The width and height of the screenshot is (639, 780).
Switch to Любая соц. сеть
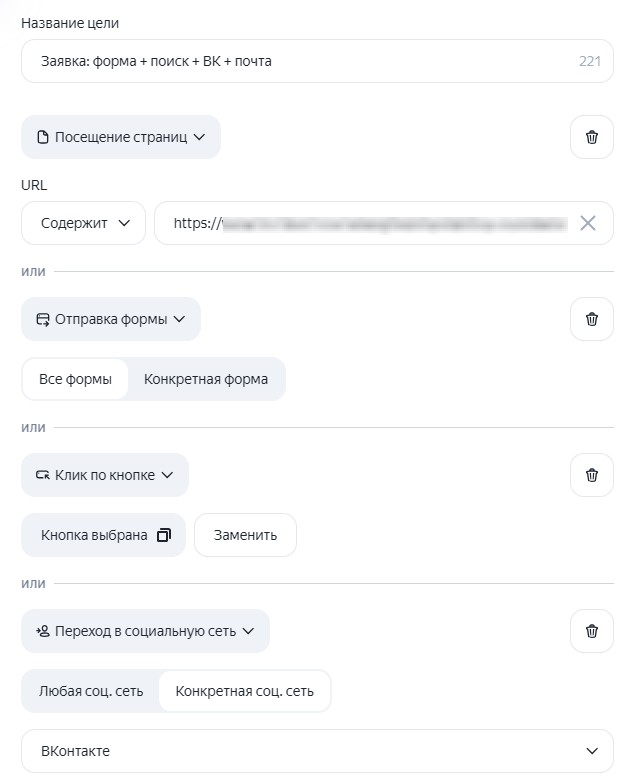point(91,691)
